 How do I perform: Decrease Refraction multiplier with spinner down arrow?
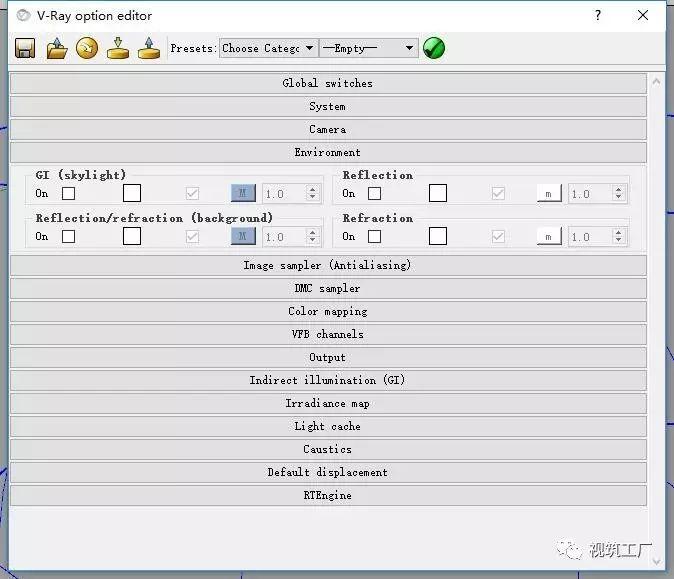click(619, 241)
